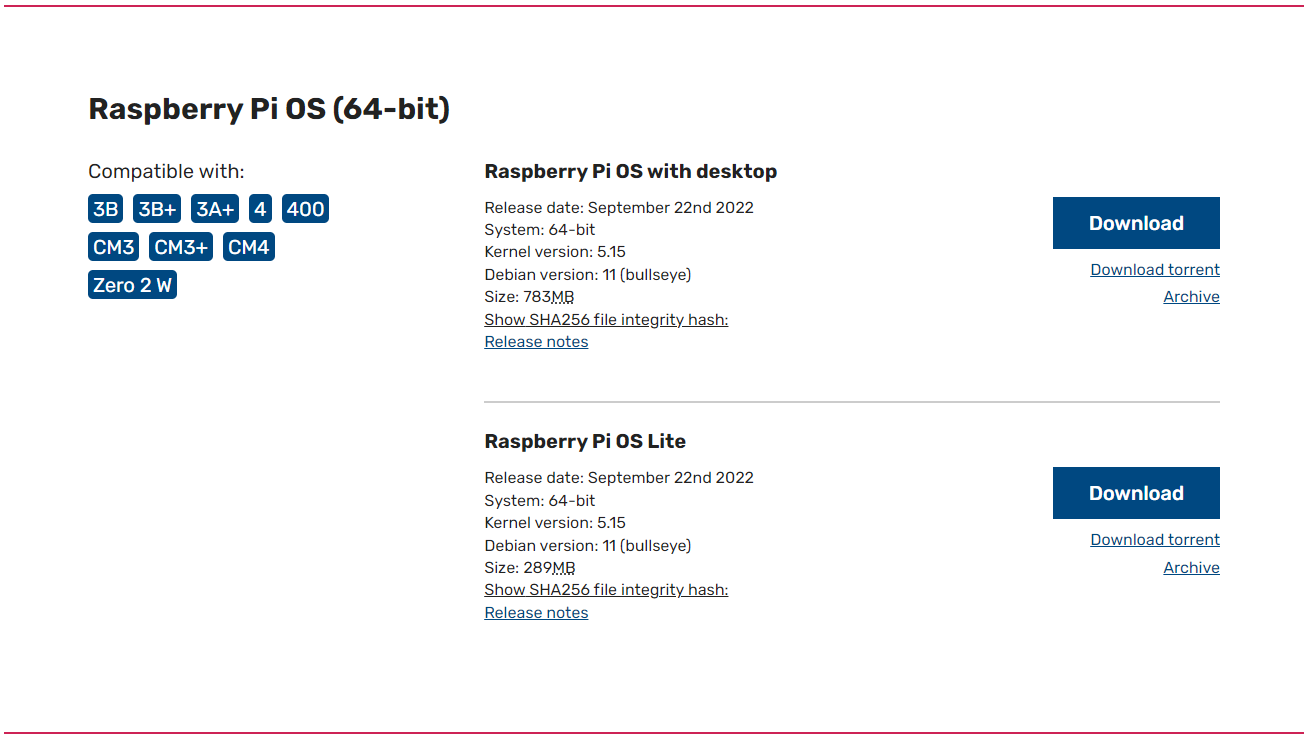
Task: Open Release notes for OS Lite
Action: (536, 613)
